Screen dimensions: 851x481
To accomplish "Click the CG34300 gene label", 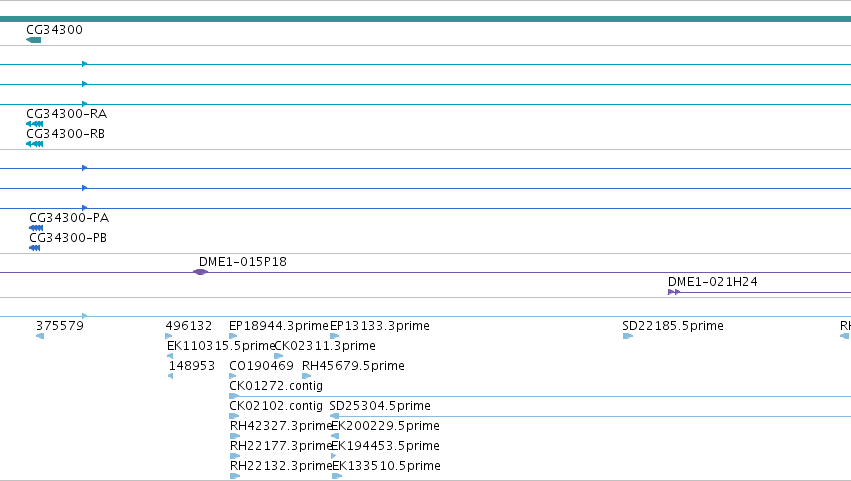I will tap(54, 30).
